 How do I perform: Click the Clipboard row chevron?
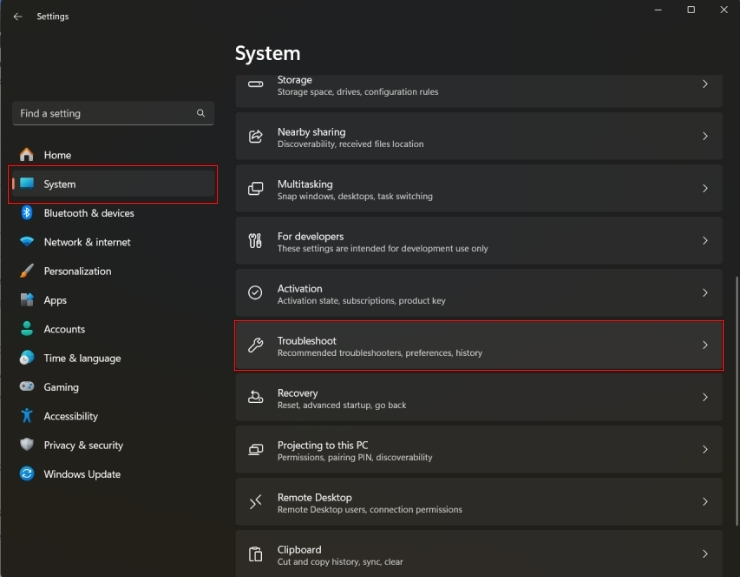705,554
